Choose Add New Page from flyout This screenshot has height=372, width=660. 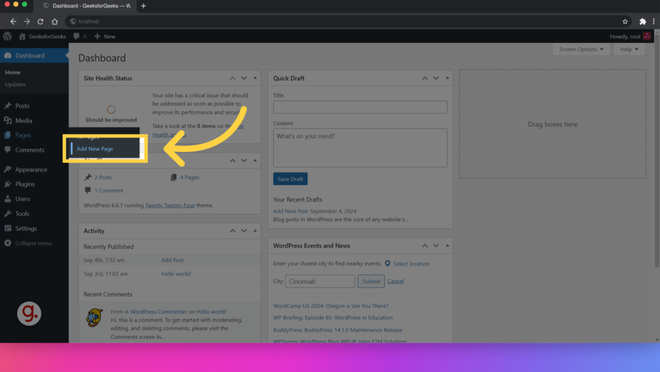pos(95,149)
